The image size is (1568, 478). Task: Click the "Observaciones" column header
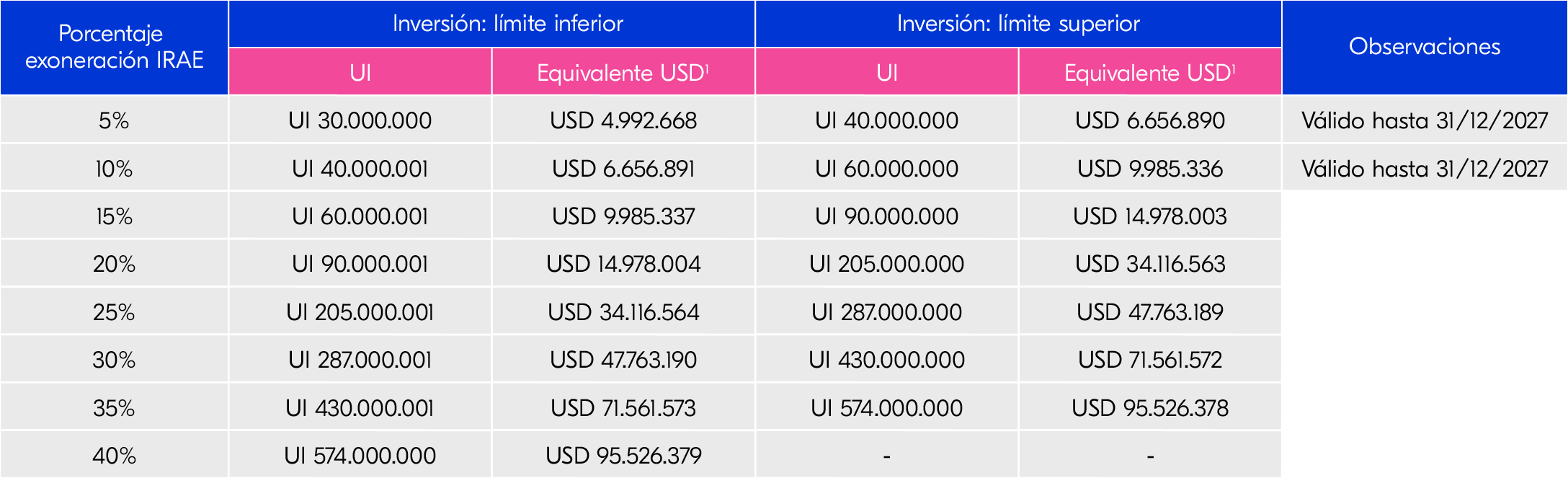[x=1424, y=47]
